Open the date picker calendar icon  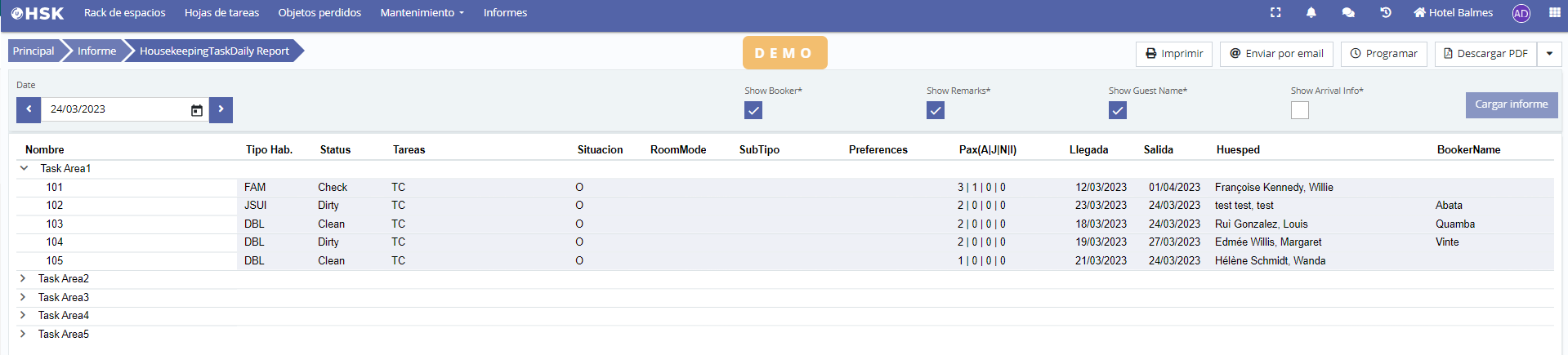click(197, 110)
